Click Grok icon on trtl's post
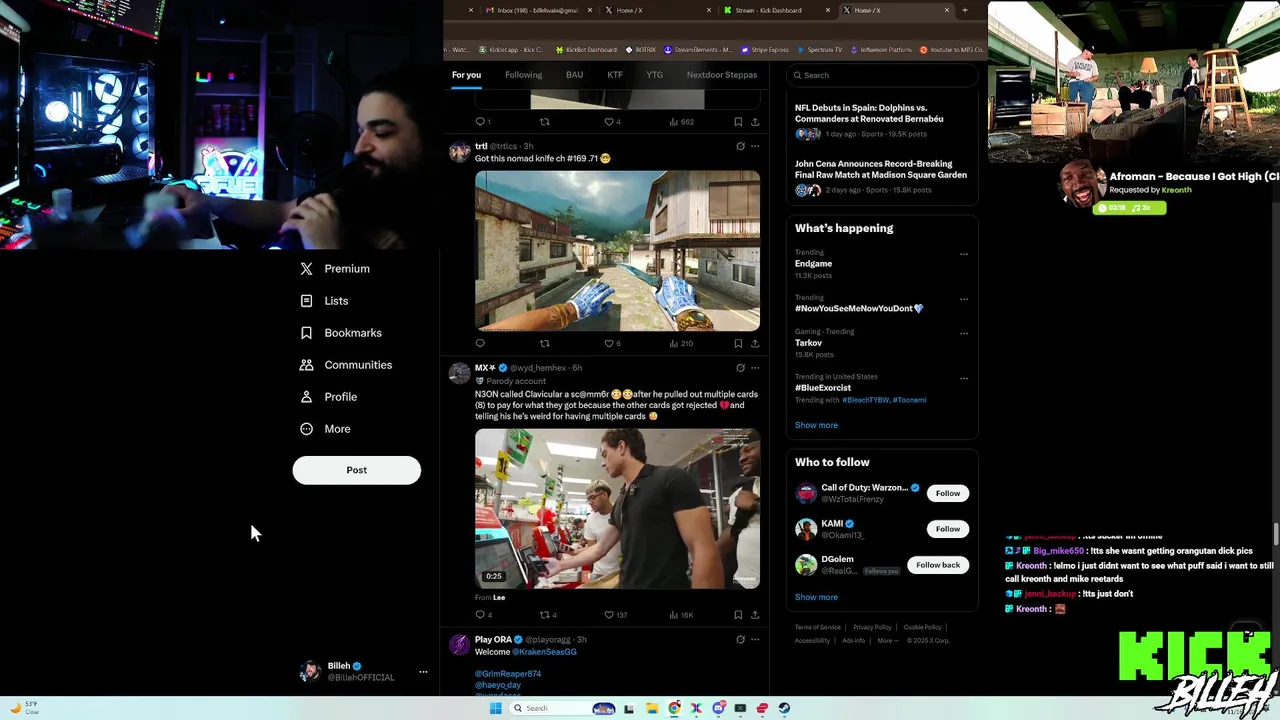 (740, 146)
